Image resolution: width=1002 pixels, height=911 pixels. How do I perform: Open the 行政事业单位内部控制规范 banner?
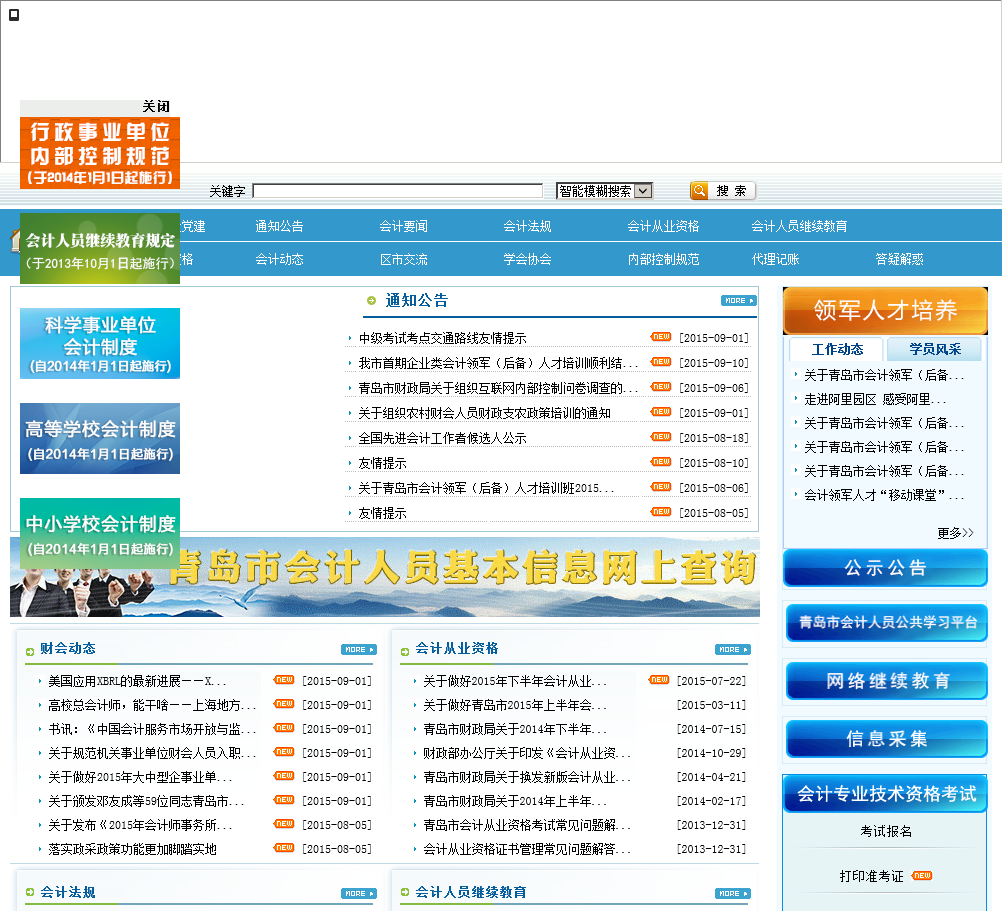(100, 153)
